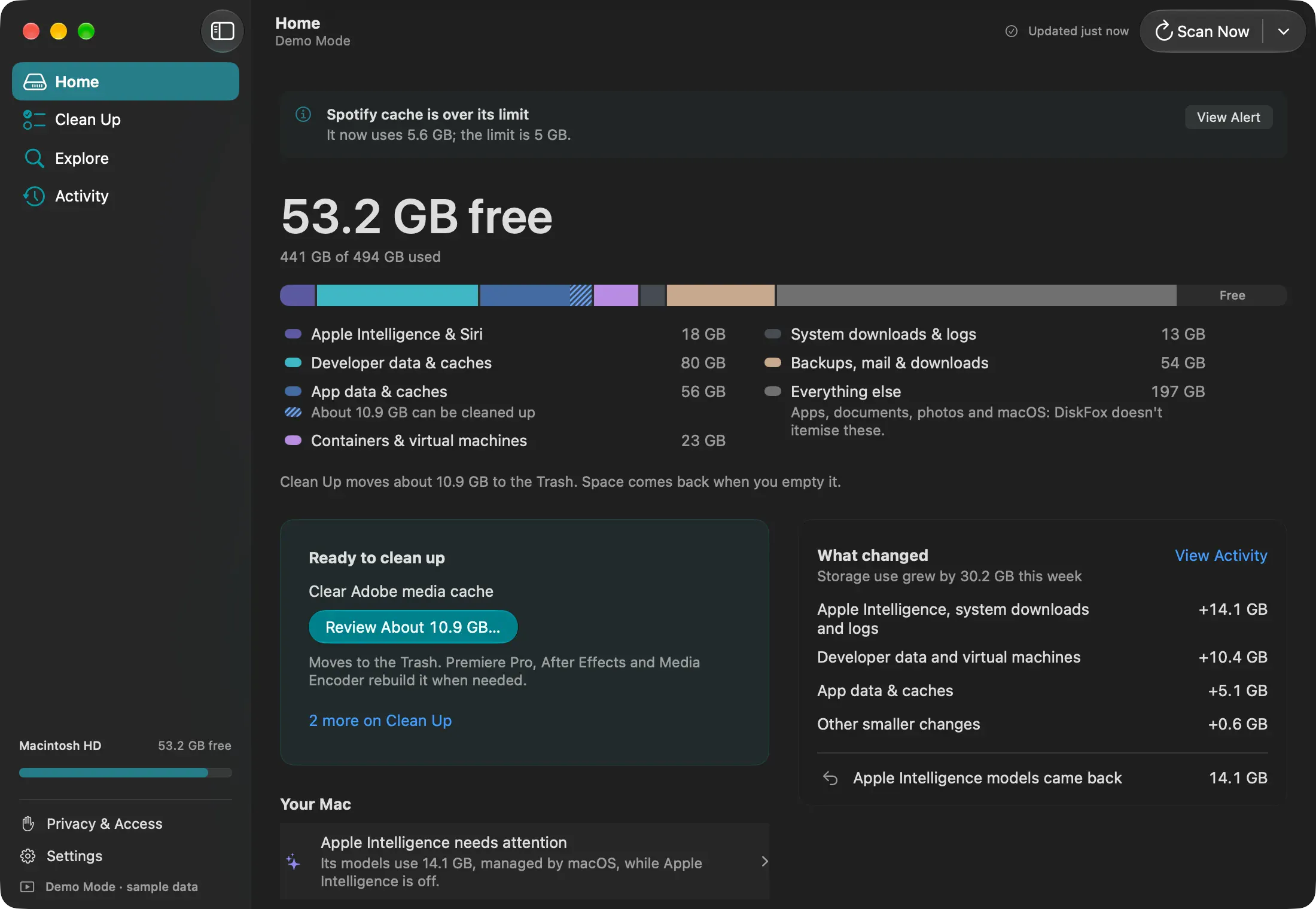Toggle the sidebar with the panel icon
Viewport: 1316px width, 909px height.
[222, 31]
